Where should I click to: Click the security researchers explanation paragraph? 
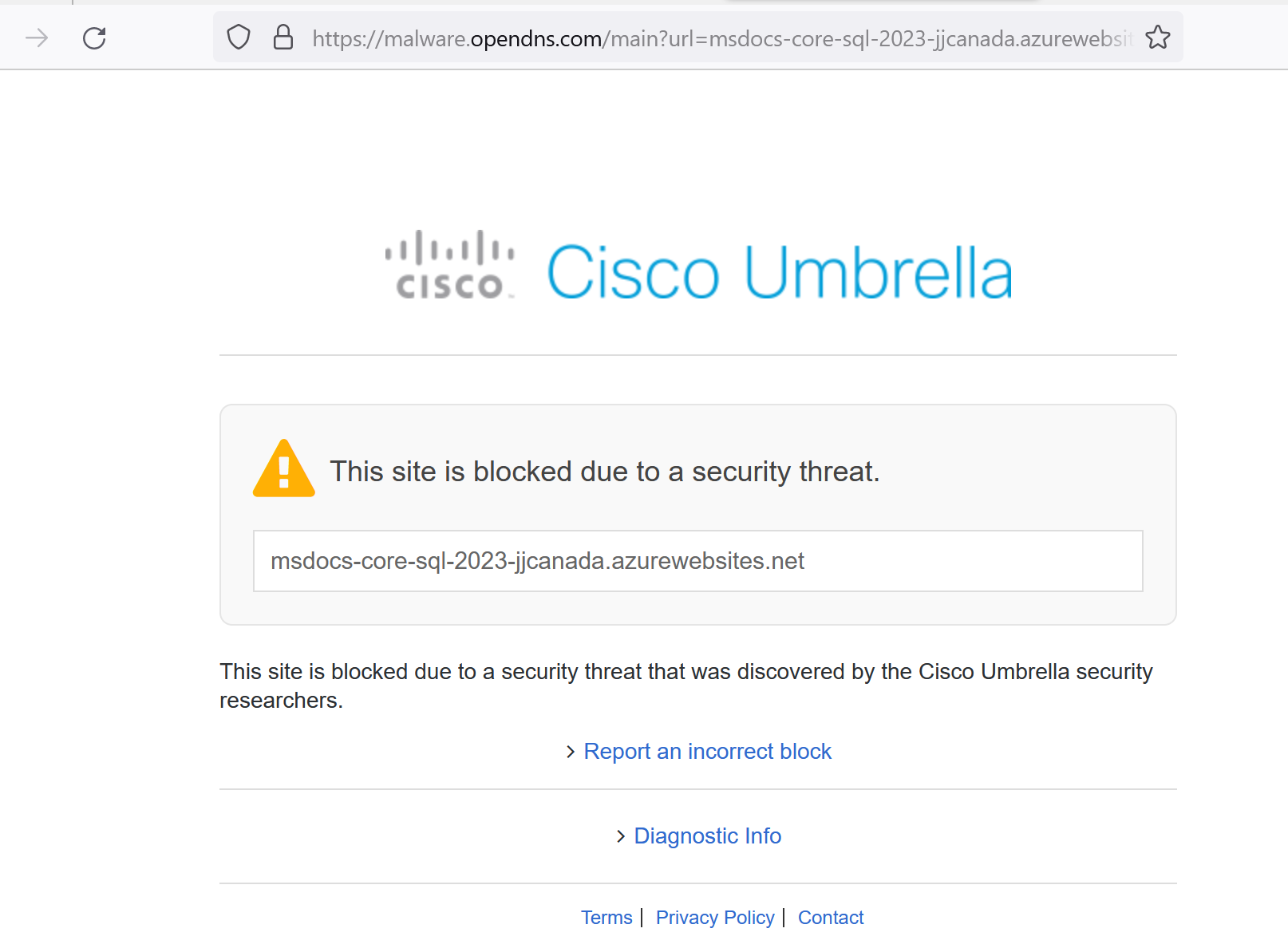(x=686, y=686)
